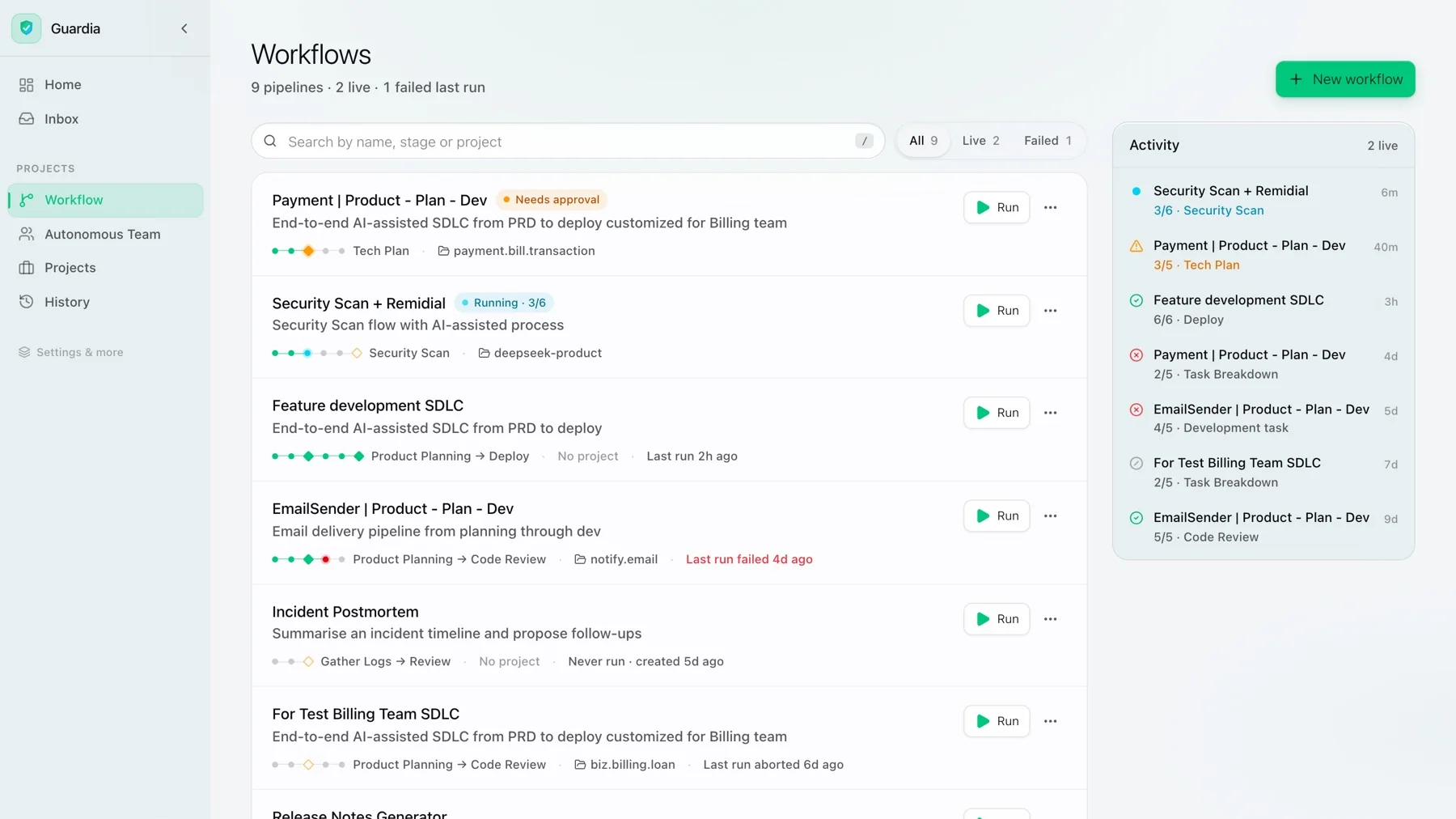
Task: Click the green check on Feature development activity
Action: coord(1136,300)
